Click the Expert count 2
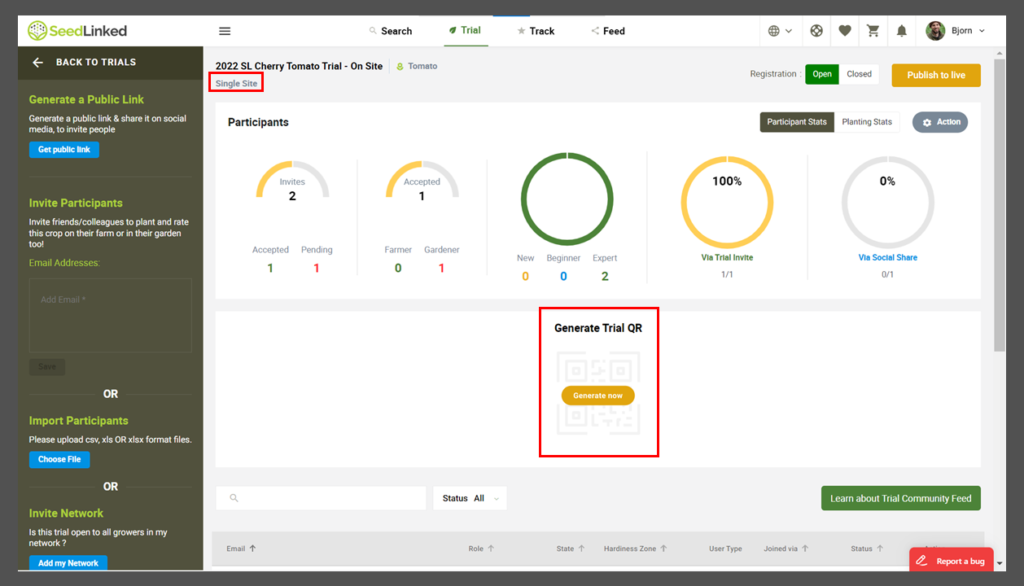The height and width of the screenshot is (586, 1024). click(x=605, y=276)
